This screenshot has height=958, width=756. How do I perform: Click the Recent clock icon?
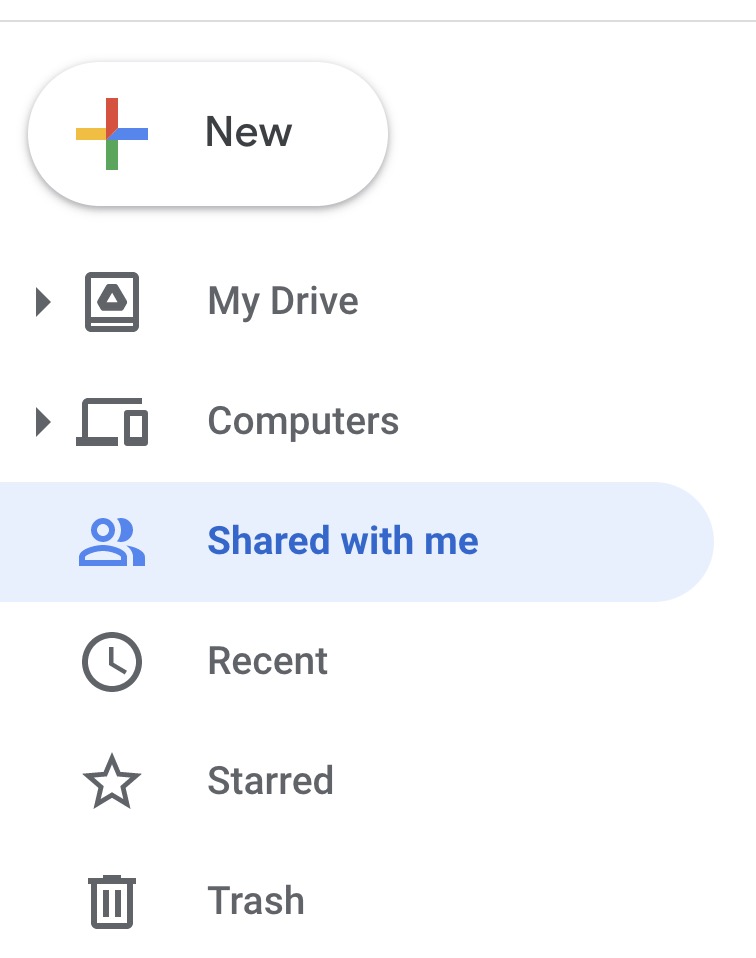pyautogui.click(x=112, y=662)
